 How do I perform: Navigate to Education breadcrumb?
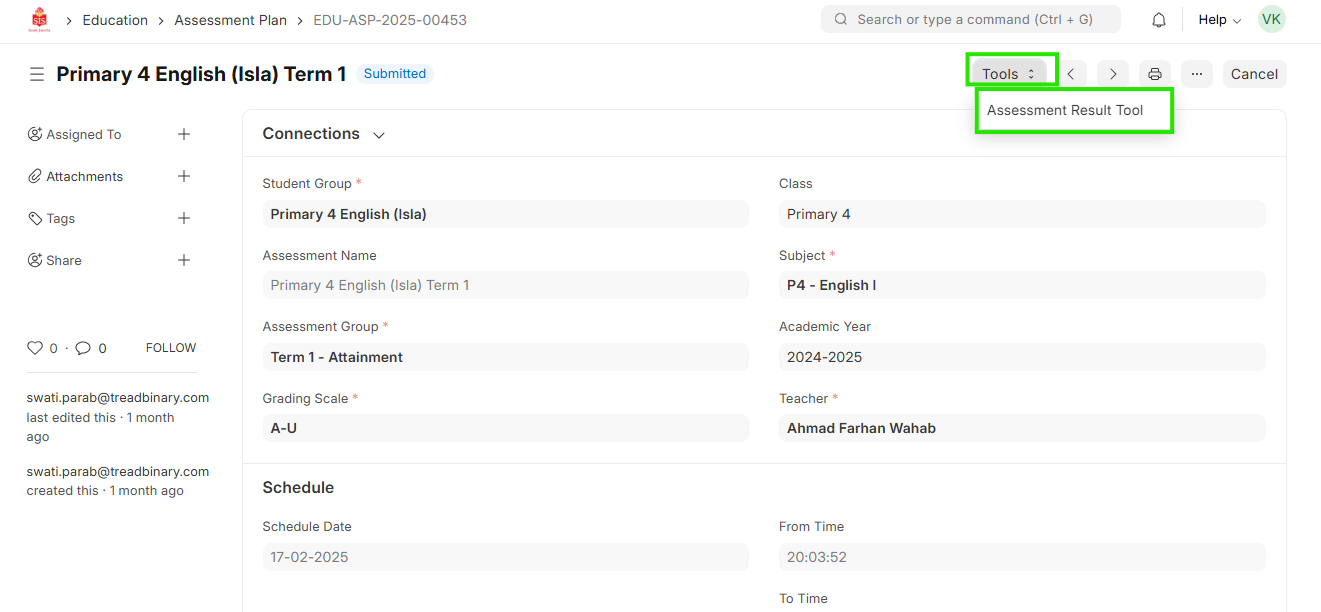coord(115,20)
